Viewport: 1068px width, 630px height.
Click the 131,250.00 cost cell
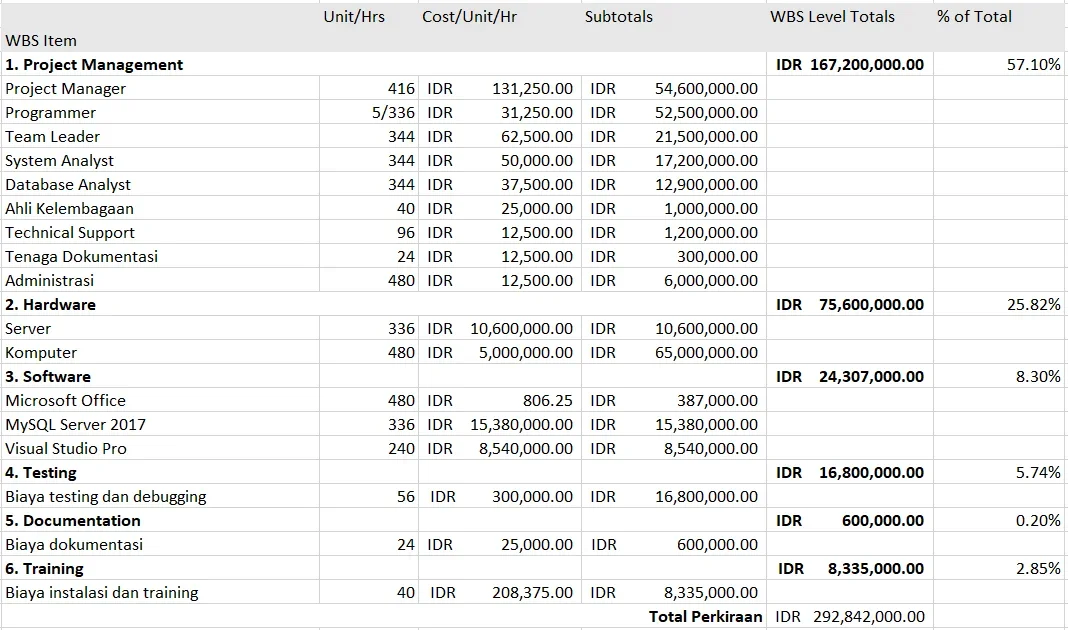tap(533, 89)
